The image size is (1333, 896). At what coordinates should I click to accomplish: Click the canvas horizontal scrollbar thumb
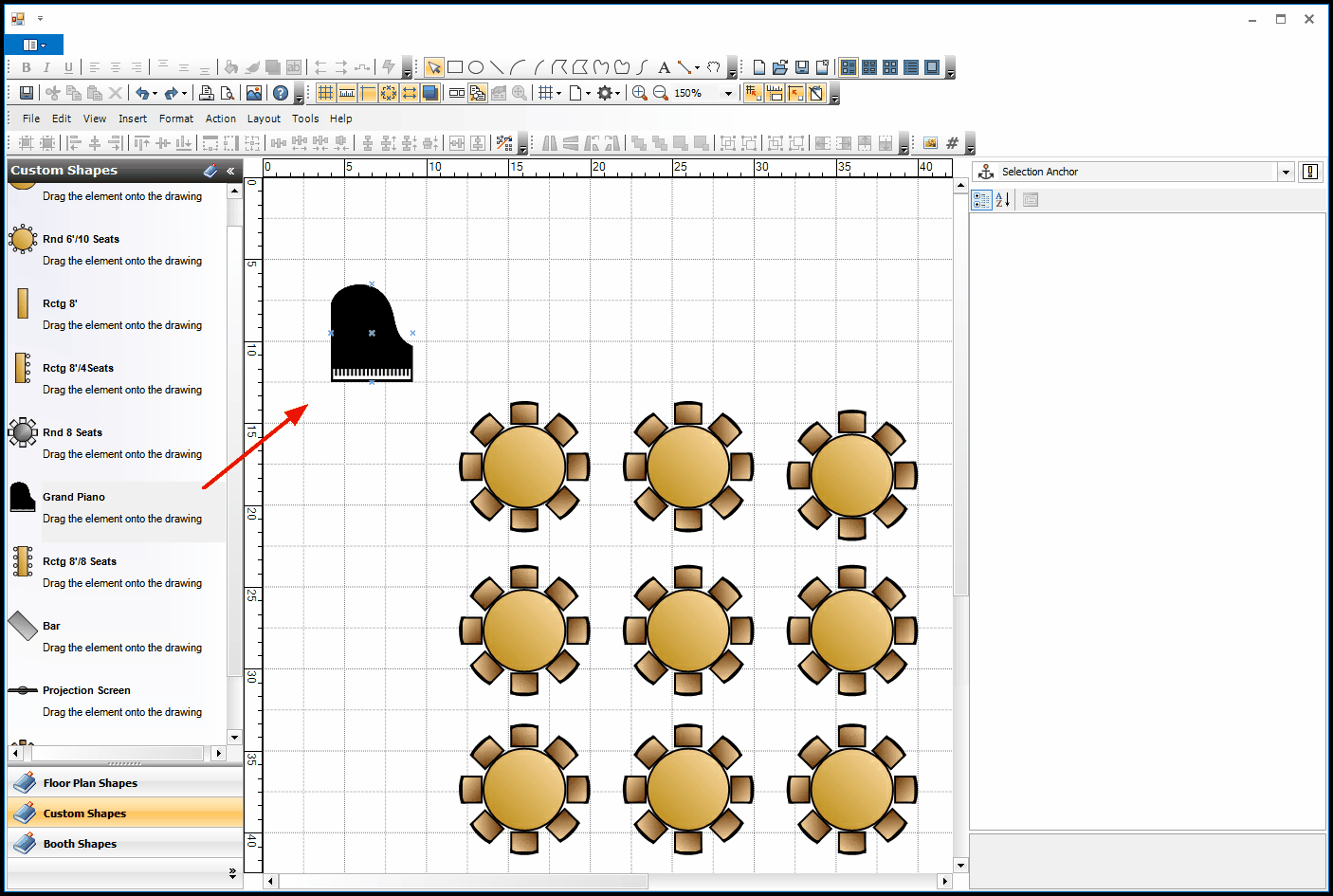click(x=463, y=881)
